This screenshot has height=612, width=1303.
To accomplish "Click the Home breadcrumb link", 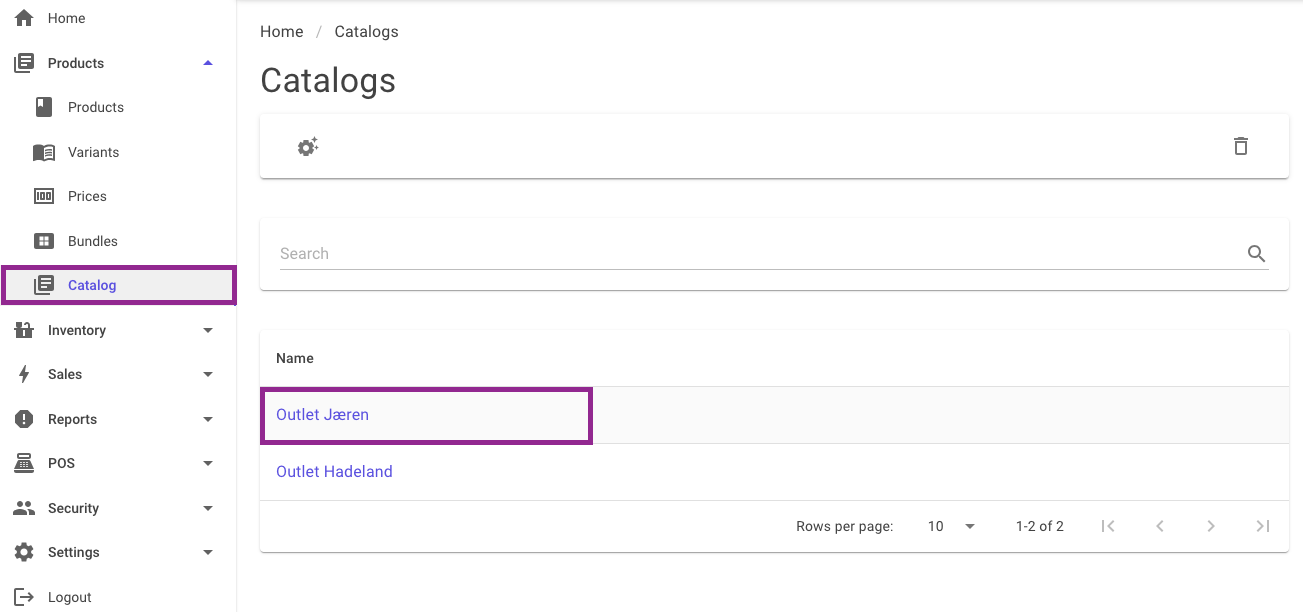I will pyautogui.click(x=281, y=32).
